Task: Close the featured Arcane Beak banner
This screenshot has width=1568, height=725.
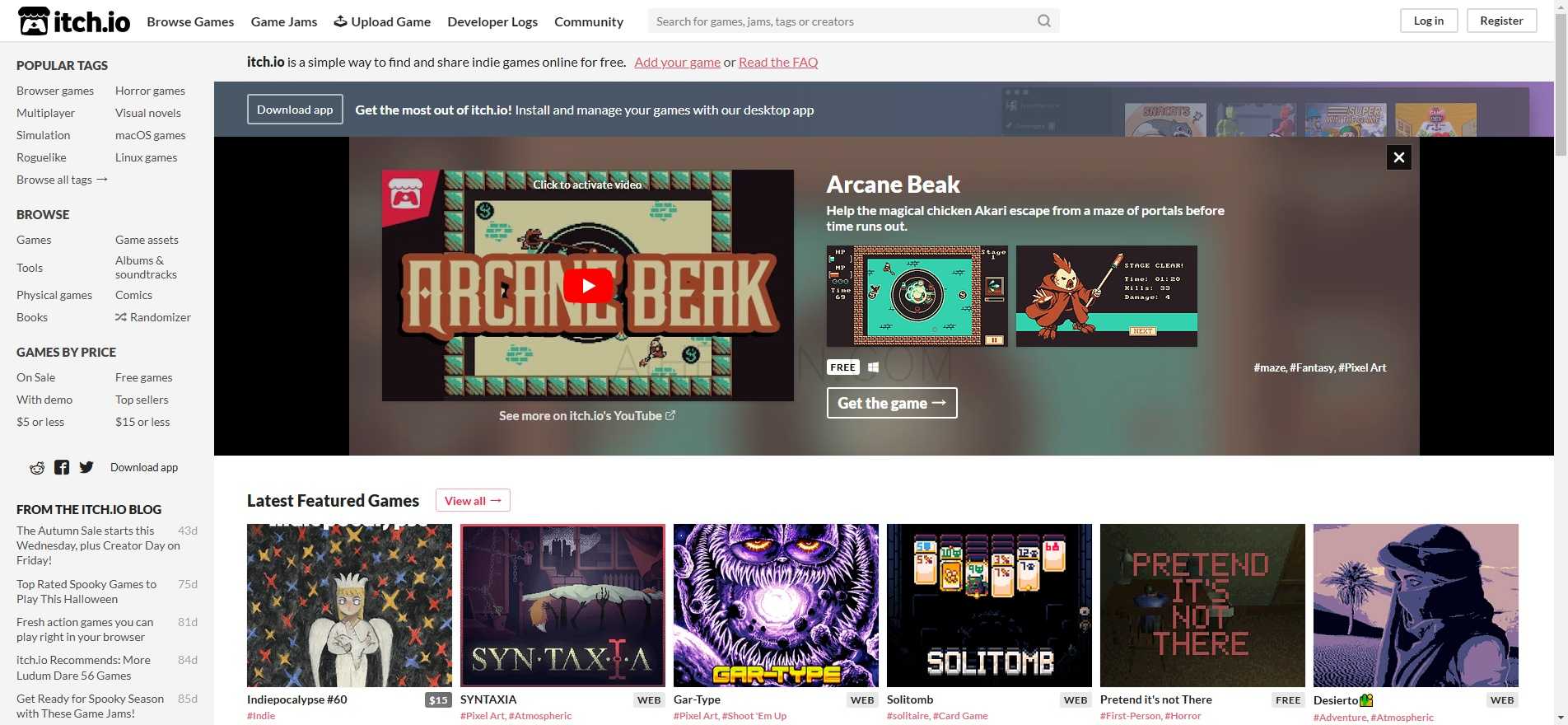Action: click(1398, 157)
